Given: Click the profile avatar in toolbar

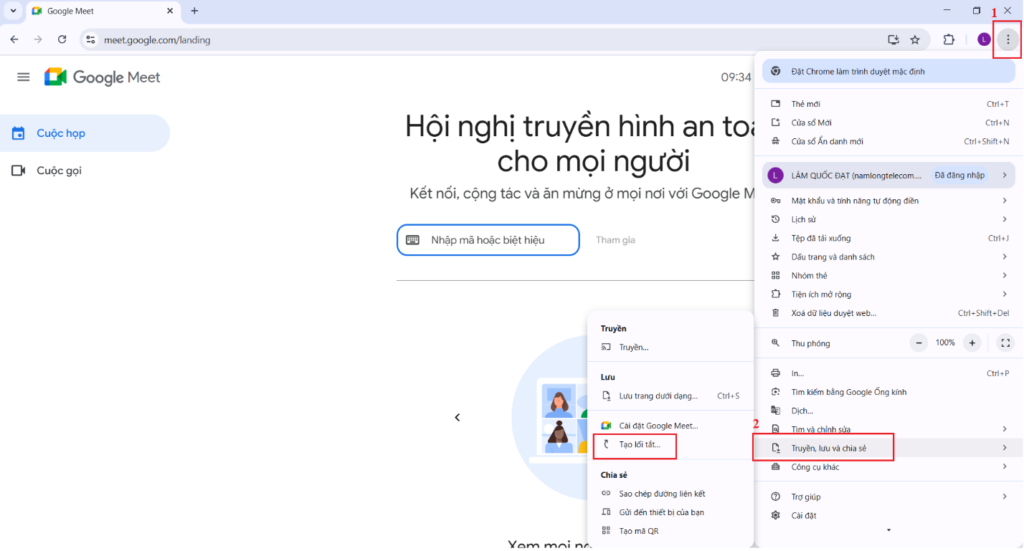Looking at the screenshot, I should point(984,40).
